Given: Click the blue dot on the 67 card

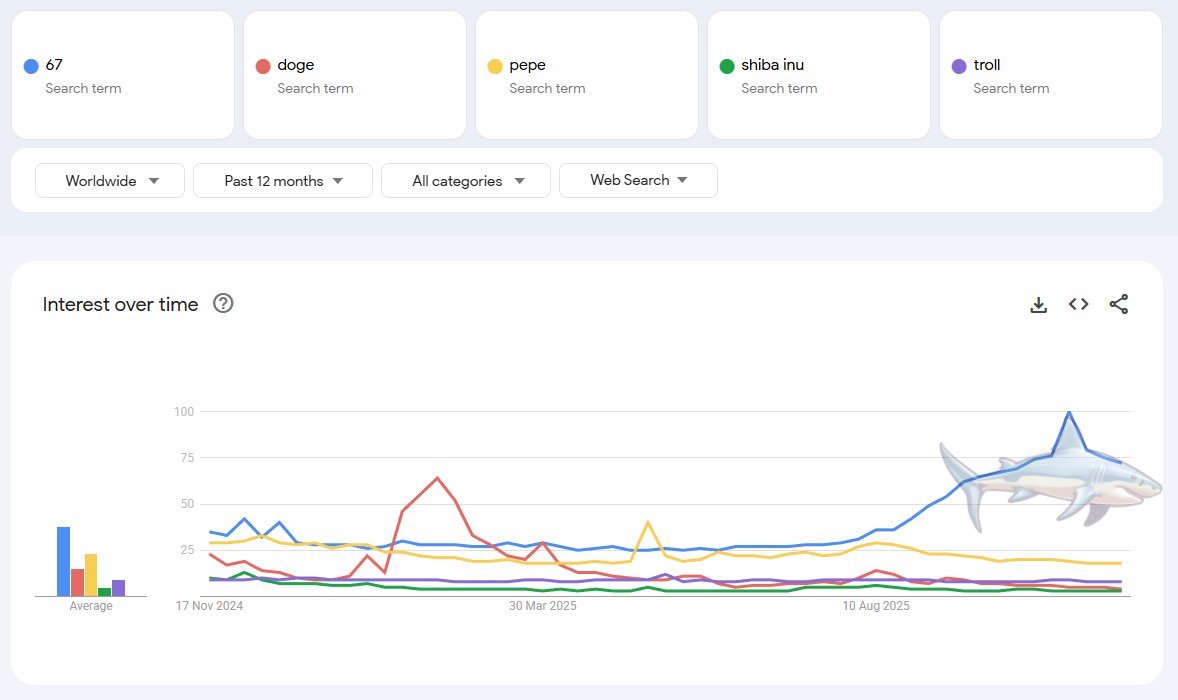Looking at the screenshot, I should click(x=33, y=64).
